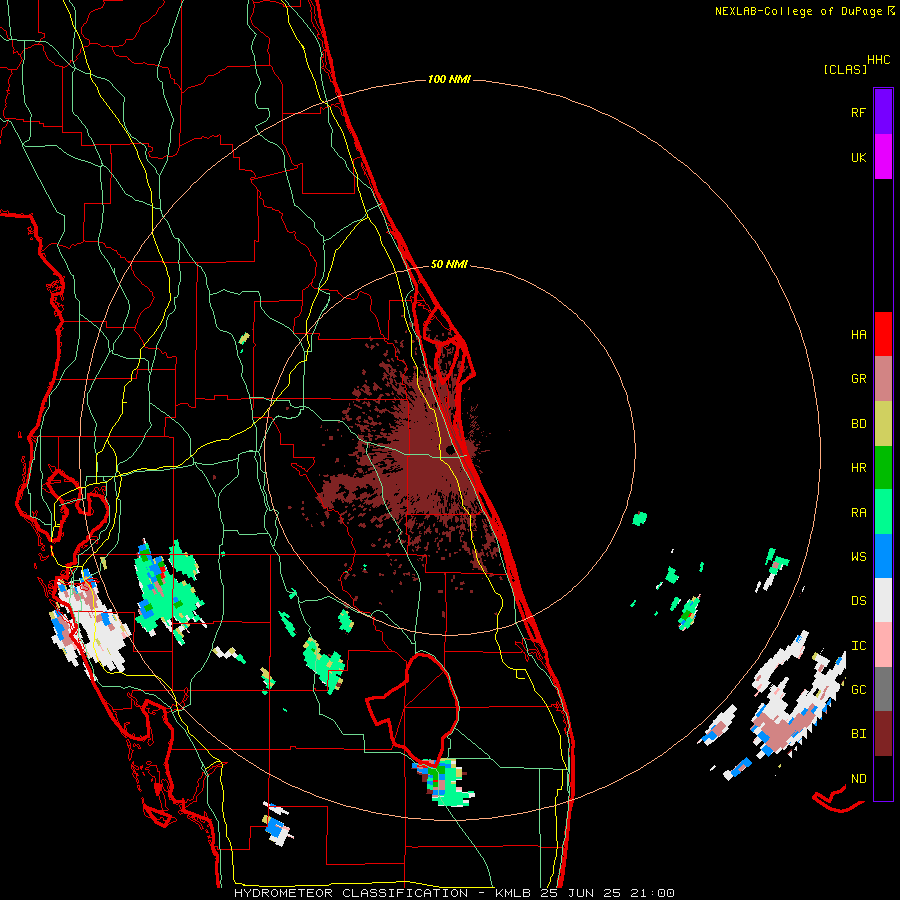The image size is (900, 900).
Task: Click the white DS legend swatch
Action: point(883,600)
